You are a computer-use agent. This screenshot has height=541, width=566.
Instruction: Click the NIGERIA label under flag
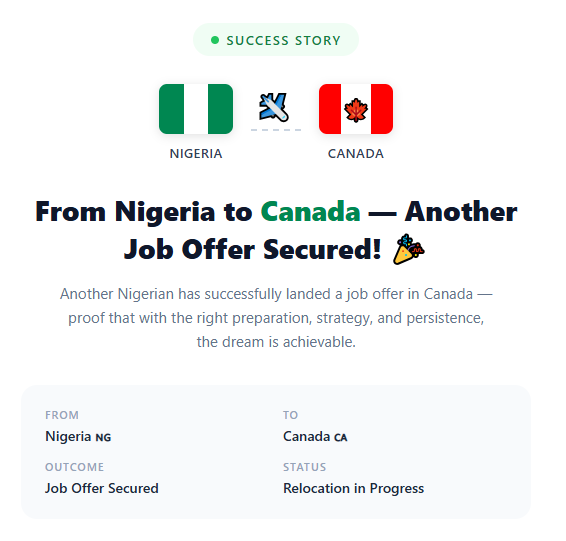point(196,154)
